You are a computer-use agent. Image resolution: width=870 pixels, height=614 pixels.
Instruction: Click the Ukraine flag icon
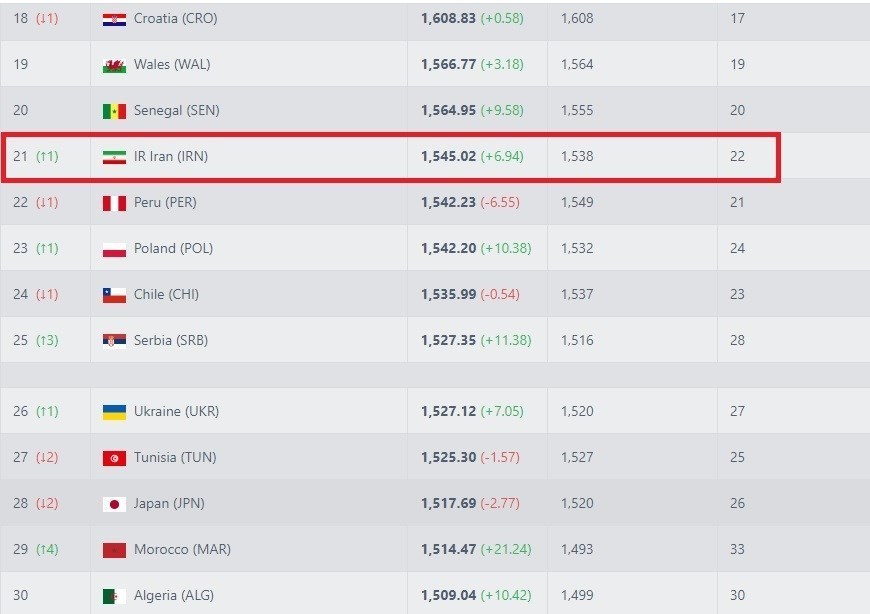114,412
